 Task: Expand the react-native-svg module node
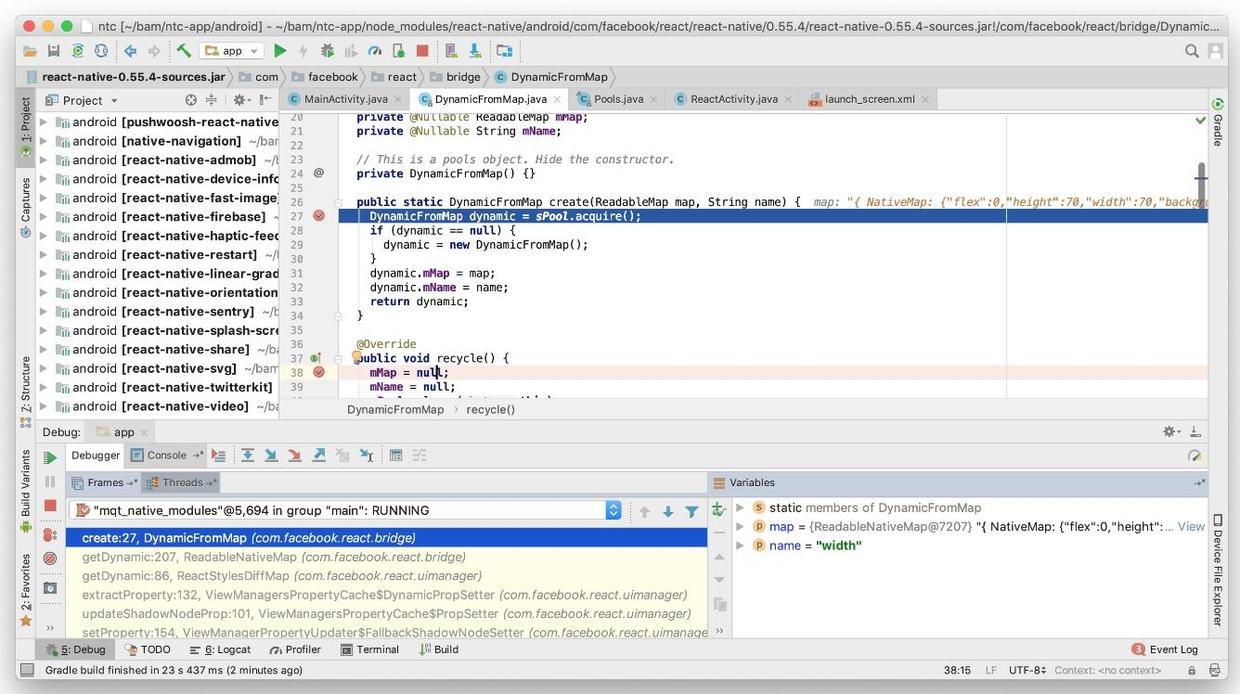43,368
